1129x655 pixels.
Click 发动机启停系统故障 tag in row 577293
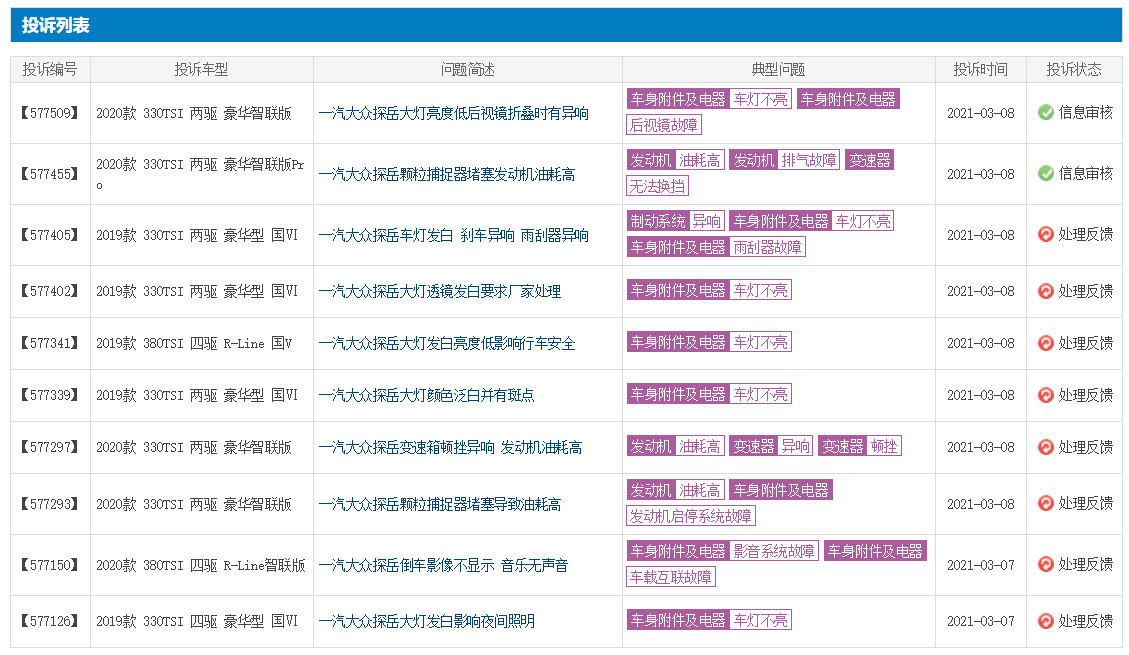tap(691, 516)
